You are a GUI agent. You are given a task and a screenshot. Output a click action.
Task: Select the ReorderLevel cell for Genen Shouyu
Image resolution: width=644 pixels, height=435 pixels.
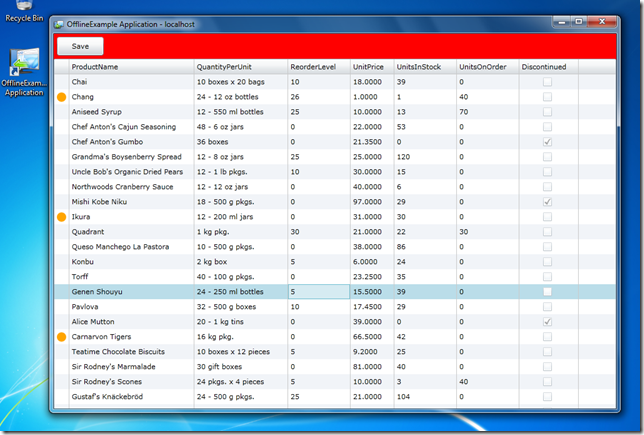[x=317, y=292]
